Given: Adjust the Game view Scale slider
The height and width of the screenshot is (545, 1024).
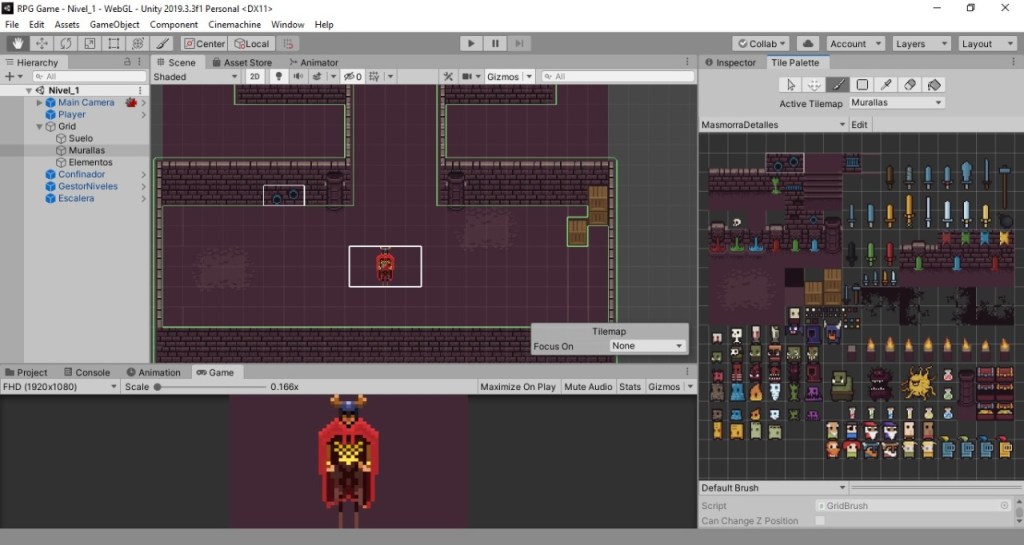Looking at the screenshot, I should coord(210,387).
